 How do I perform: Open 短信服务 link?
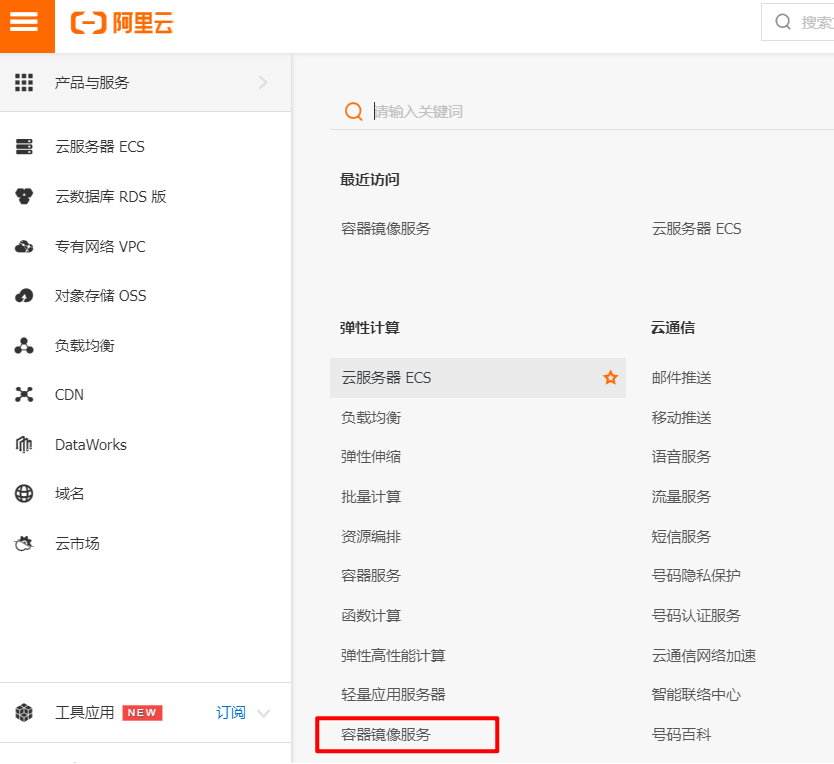tap(681, 536)
